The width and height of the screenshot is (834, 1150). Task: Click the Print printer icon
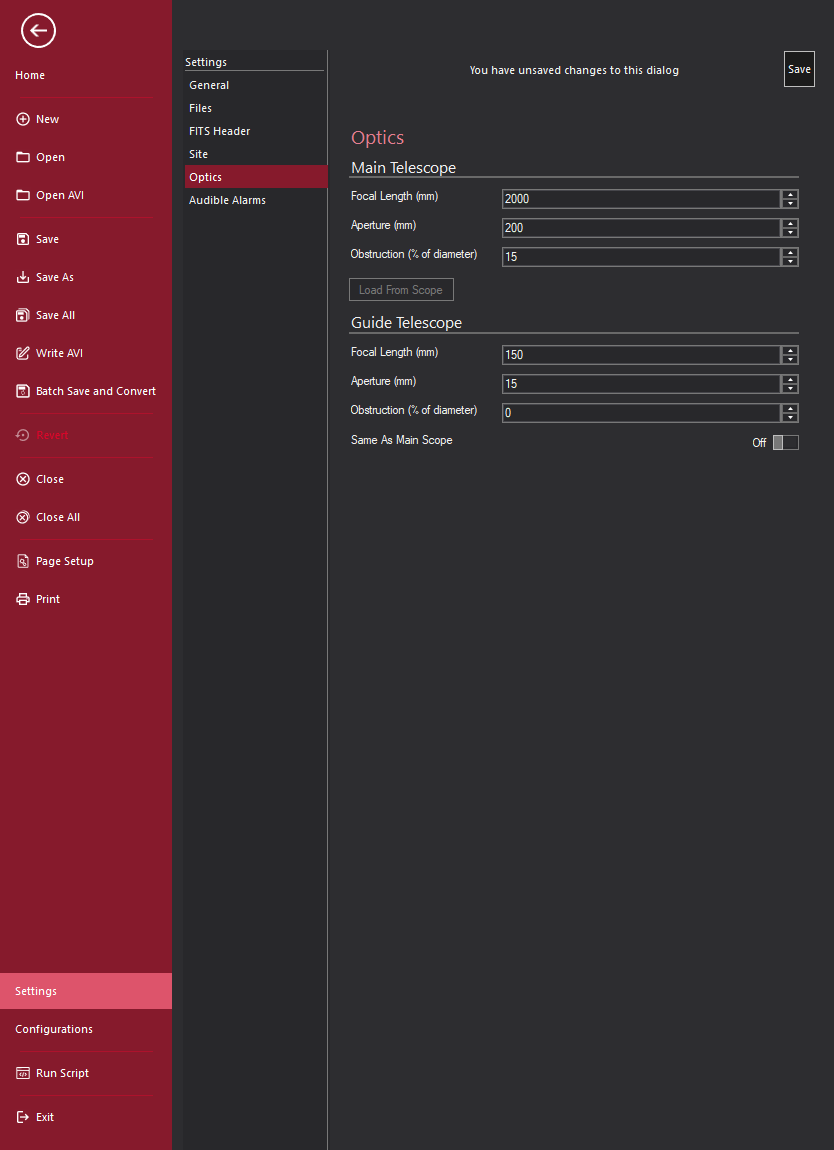23,599
